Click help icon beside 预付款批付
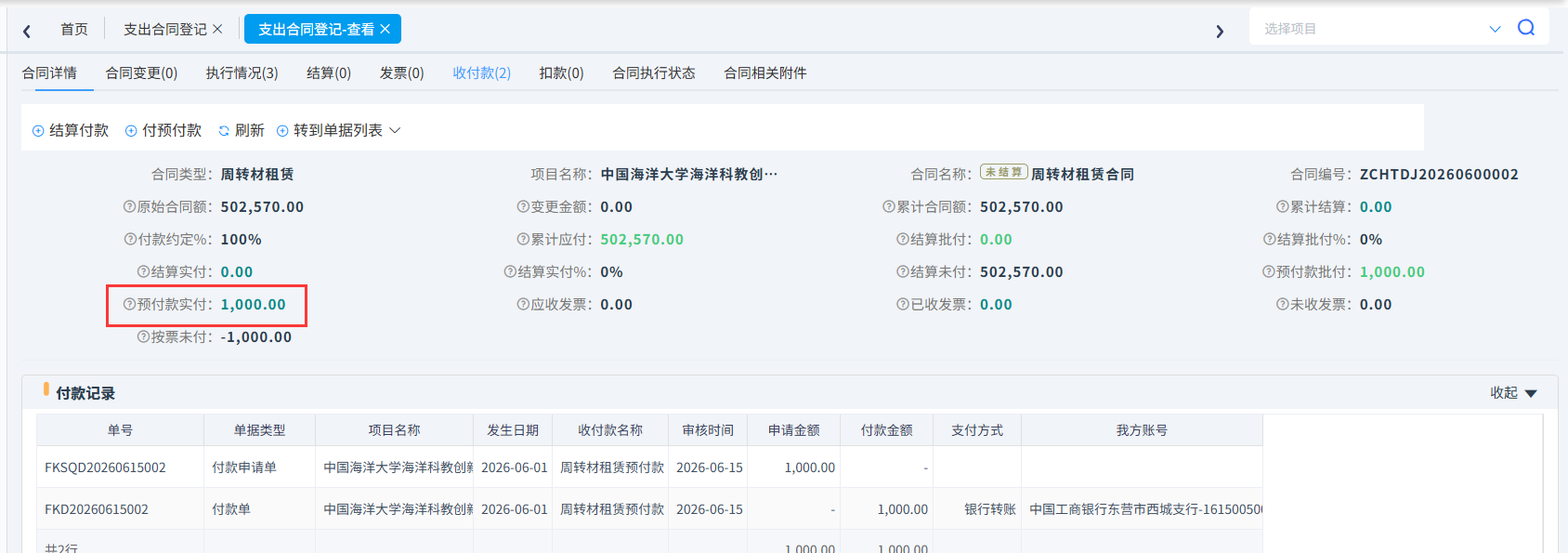 [1269, 272]
